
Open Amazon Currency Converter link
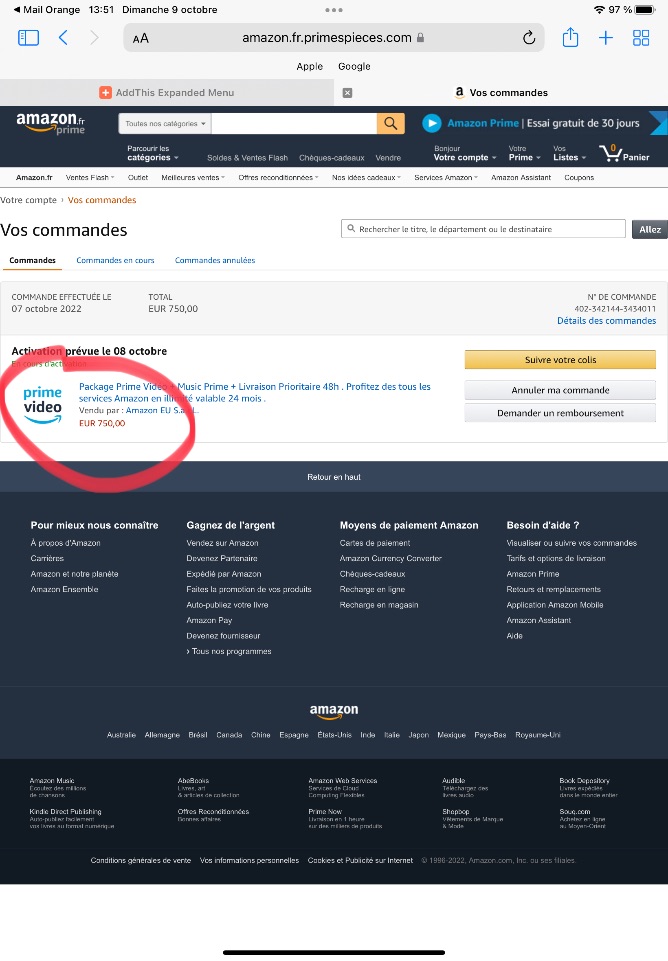(x=390, y=558)
